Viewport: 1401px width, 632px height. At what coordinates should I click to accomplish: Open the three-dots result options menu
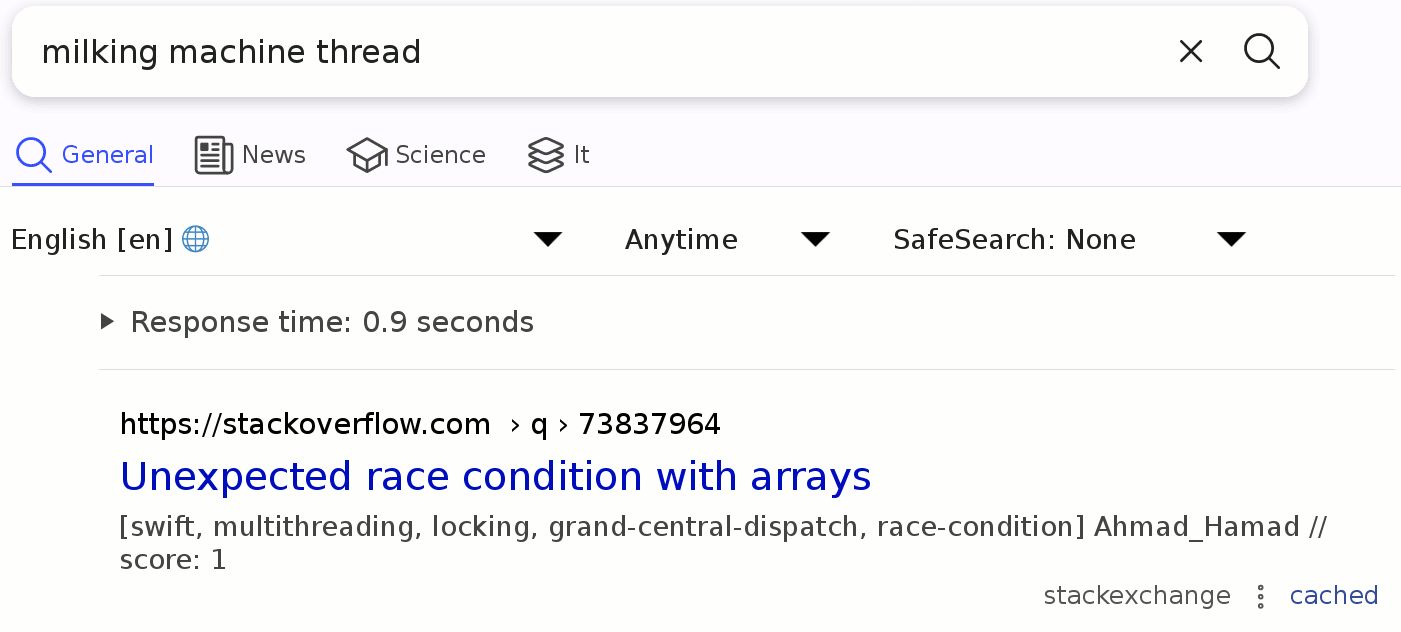point(1260,596)
